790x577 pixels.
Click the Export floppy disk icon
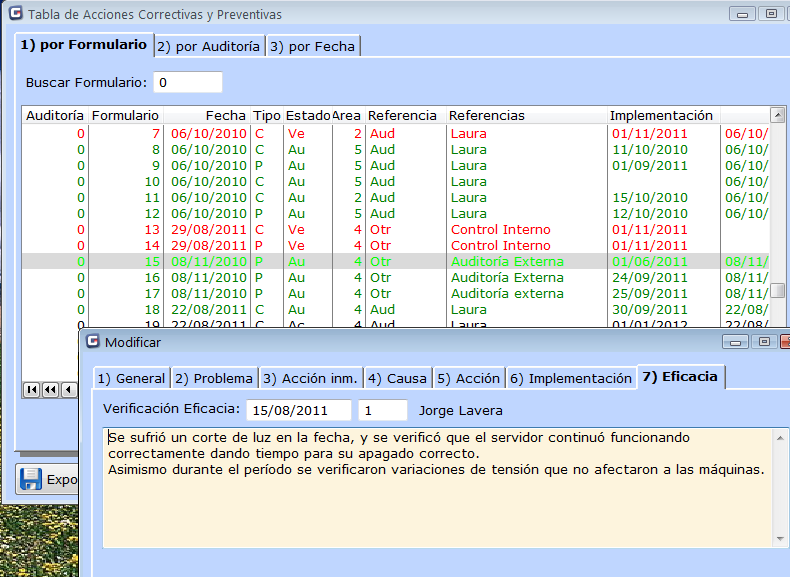click(x=31, y=479)
